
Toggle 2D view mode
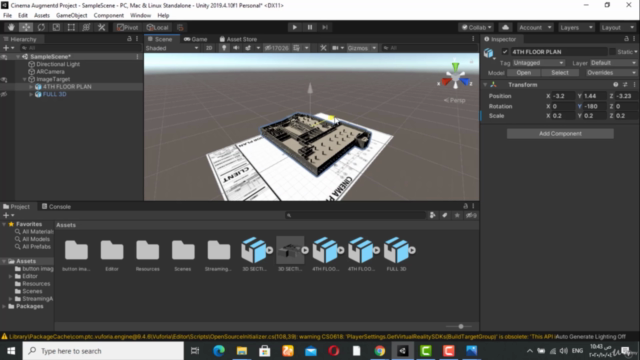click(209, 48)
